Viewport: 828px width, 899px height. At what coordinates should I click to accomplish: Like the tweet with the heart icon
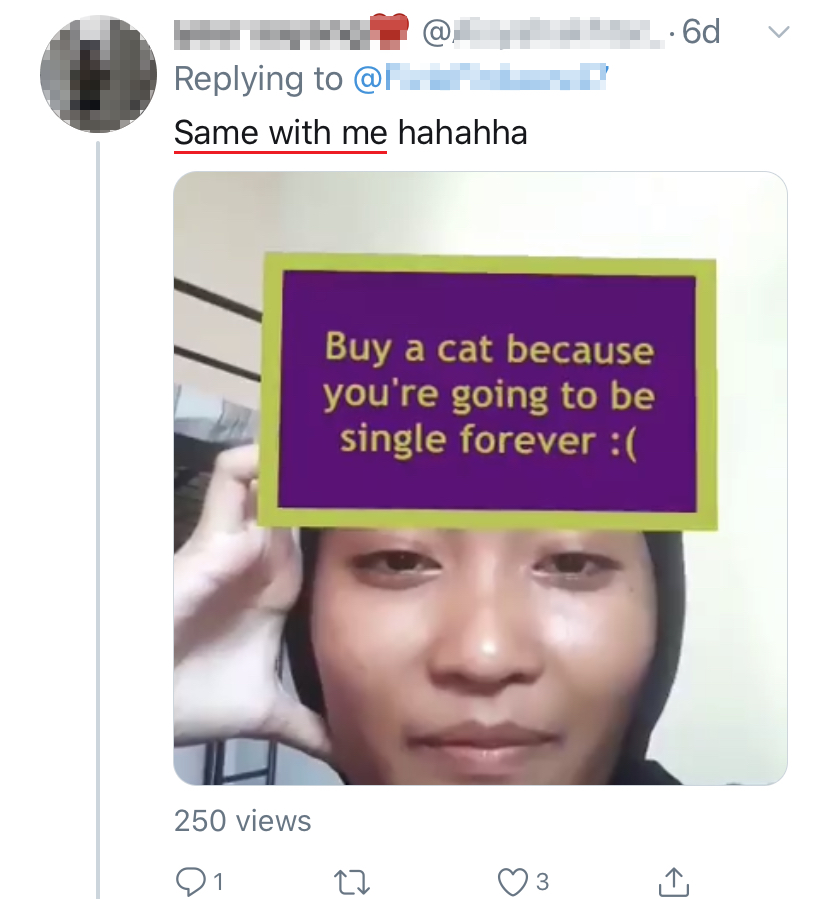coord(512,881)
